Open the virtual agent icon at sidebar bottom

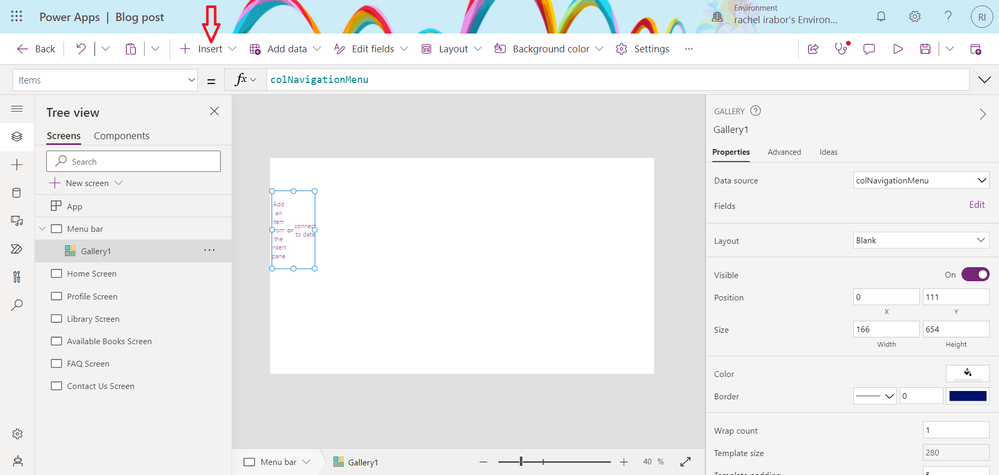pos(17,461)
